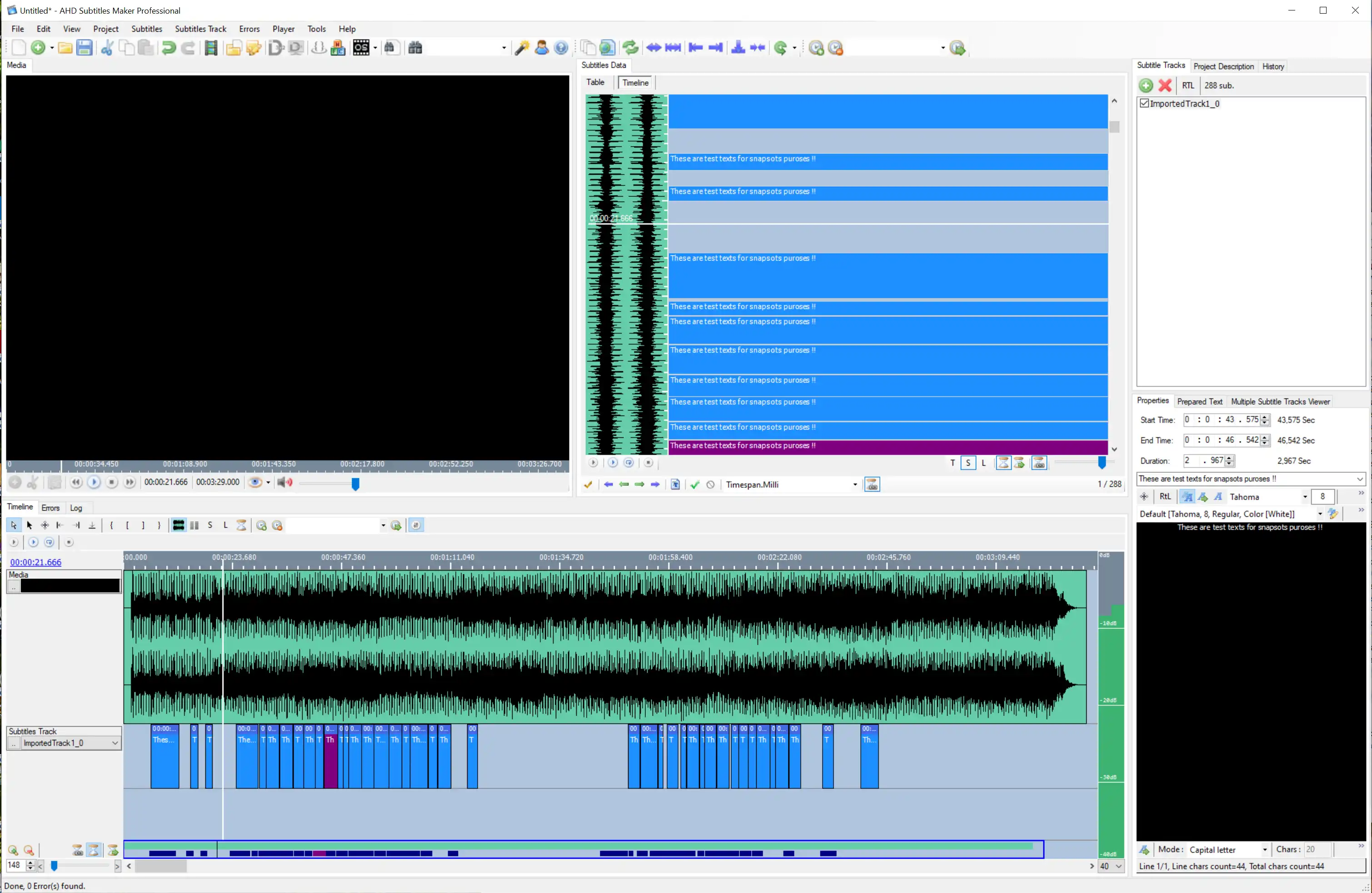Click the remove time mark clock icon
Image resolution: width=1372 pixels, height=893 pixels.
[835, 48]
